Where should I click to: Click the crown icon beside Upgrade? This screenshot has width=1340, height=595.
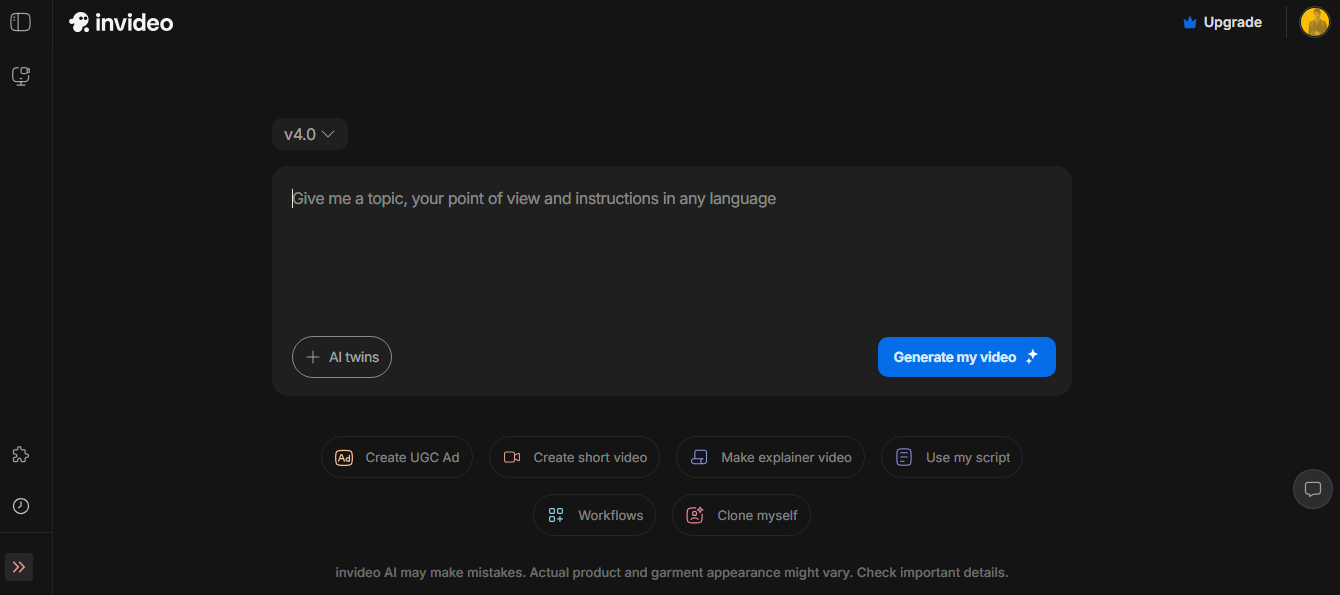1189,22
